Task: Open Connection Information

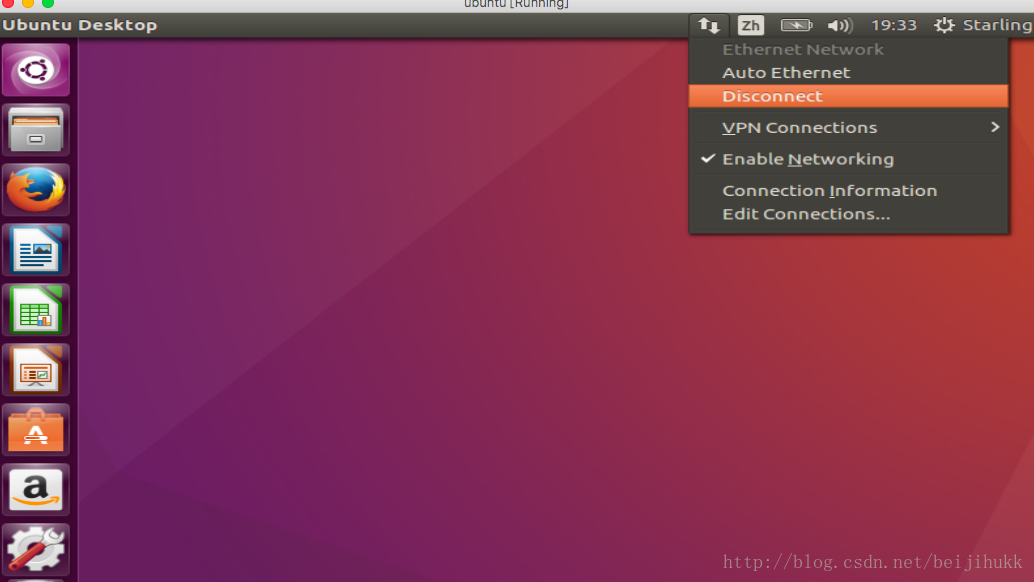Action: tap(849, 190)
